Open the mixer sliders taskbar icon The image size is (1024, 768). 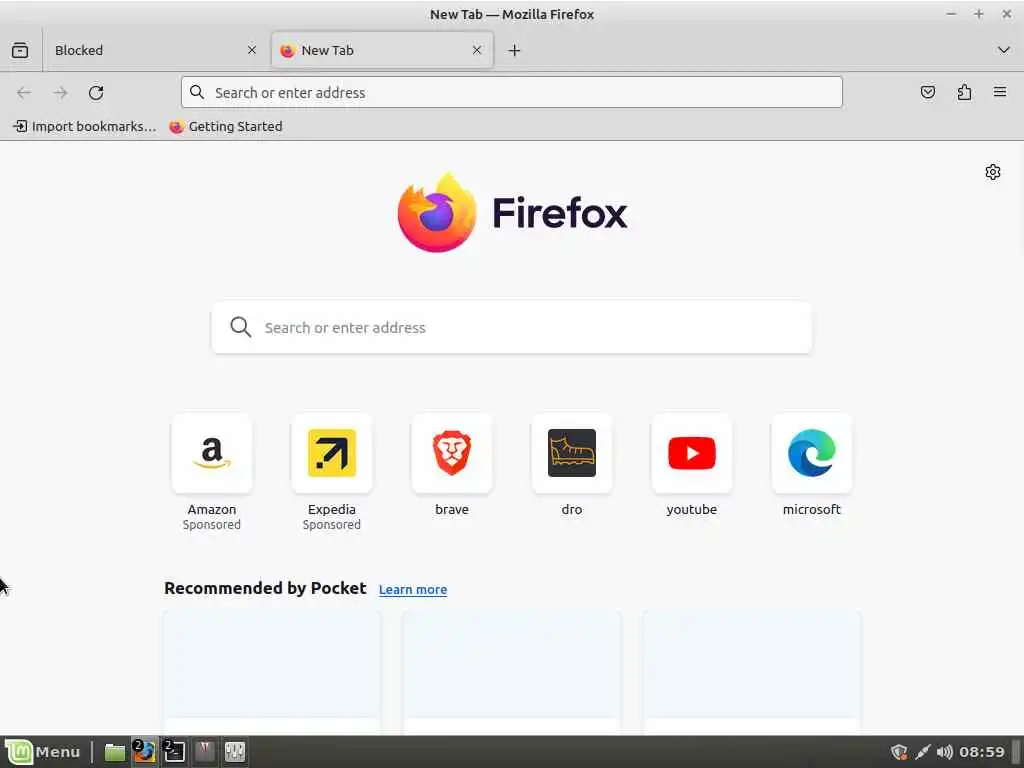[234, 752]
